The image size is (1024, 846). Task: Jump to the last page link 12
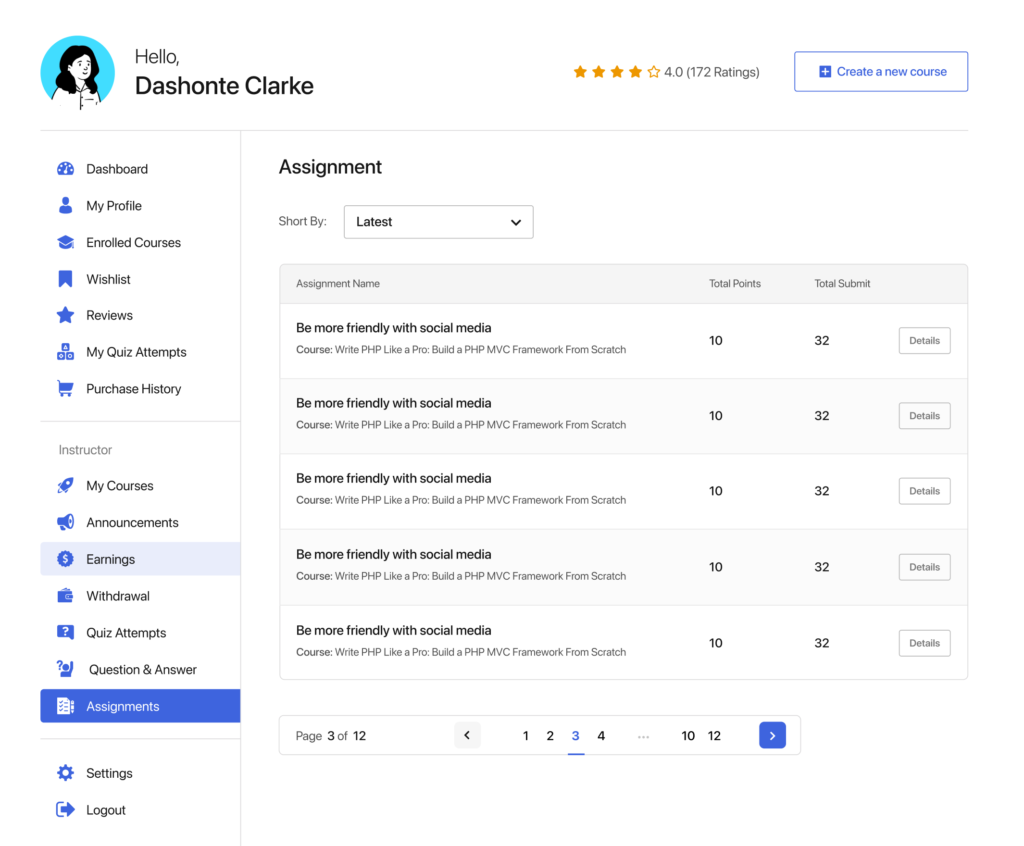pyautogui.click(x=714, y=736)
